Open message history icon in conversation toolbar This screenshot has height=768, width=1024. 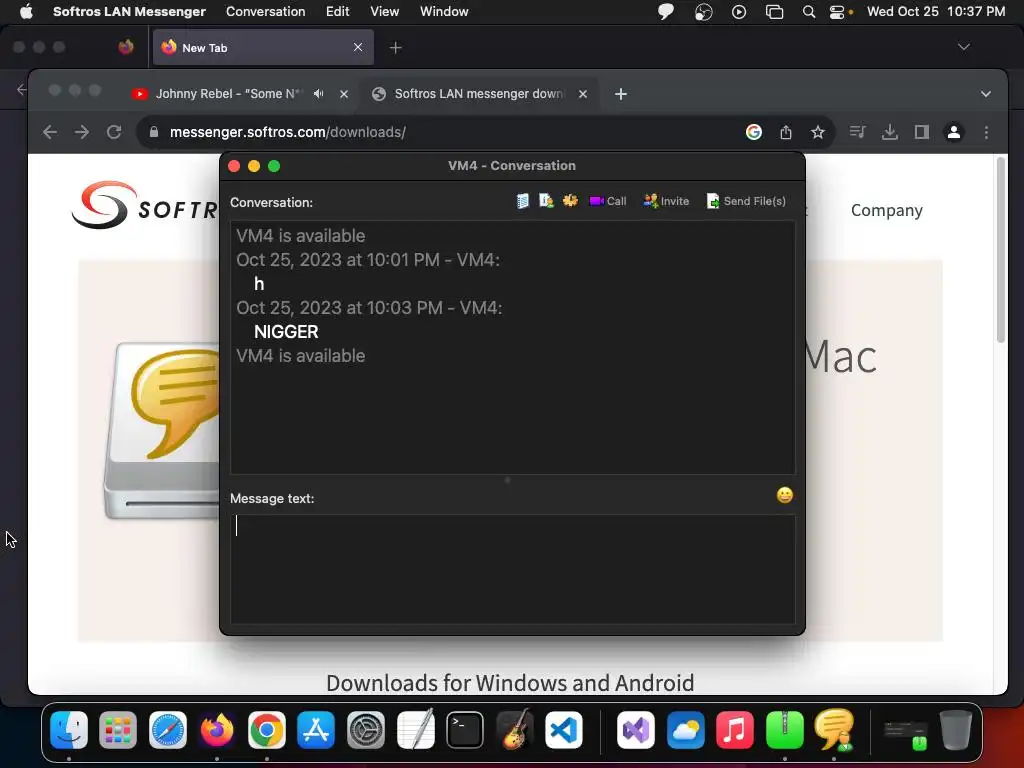coord(522,201)
